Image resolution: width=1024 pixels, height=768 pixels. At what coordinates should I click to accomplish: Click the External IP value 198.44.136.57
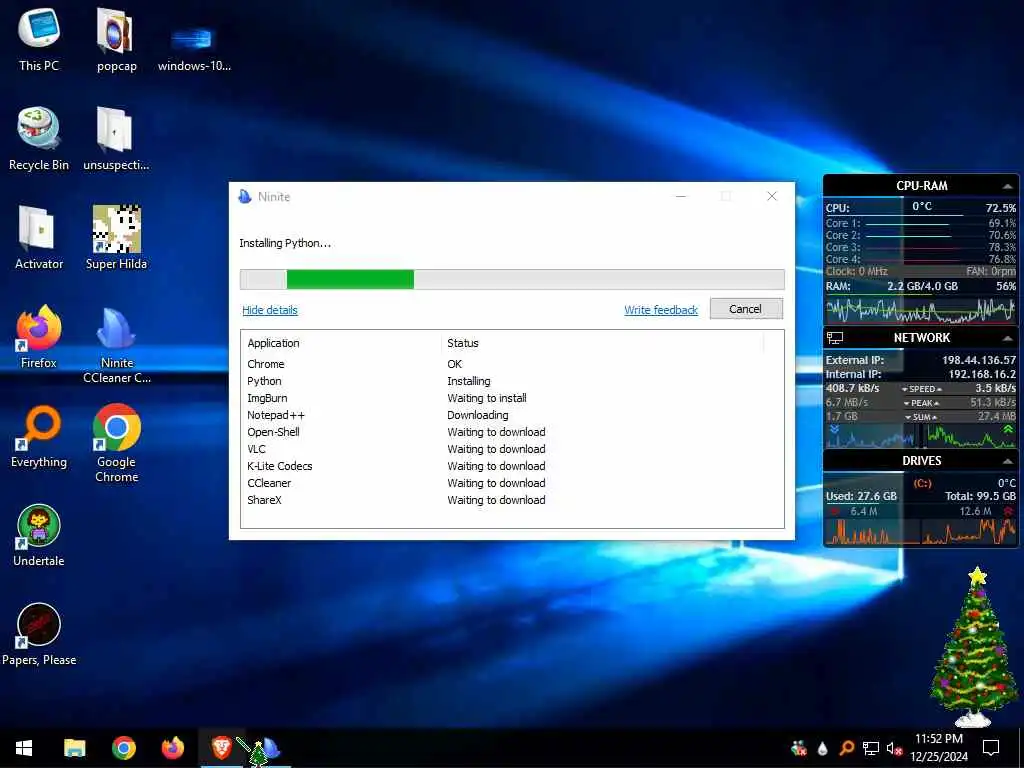point(978,360)
